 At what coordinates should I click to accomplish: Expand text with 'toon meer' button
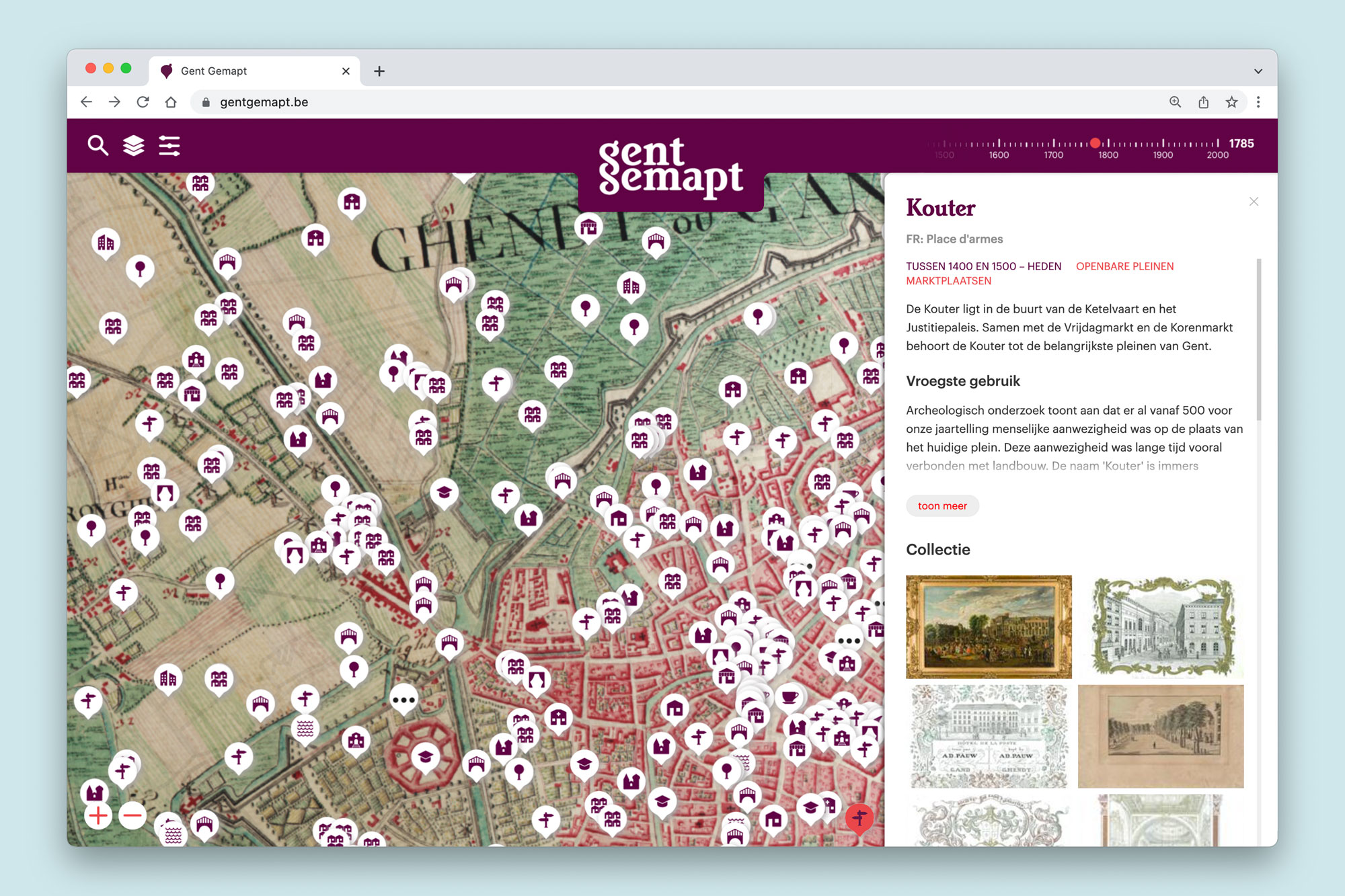click(942, 505)
